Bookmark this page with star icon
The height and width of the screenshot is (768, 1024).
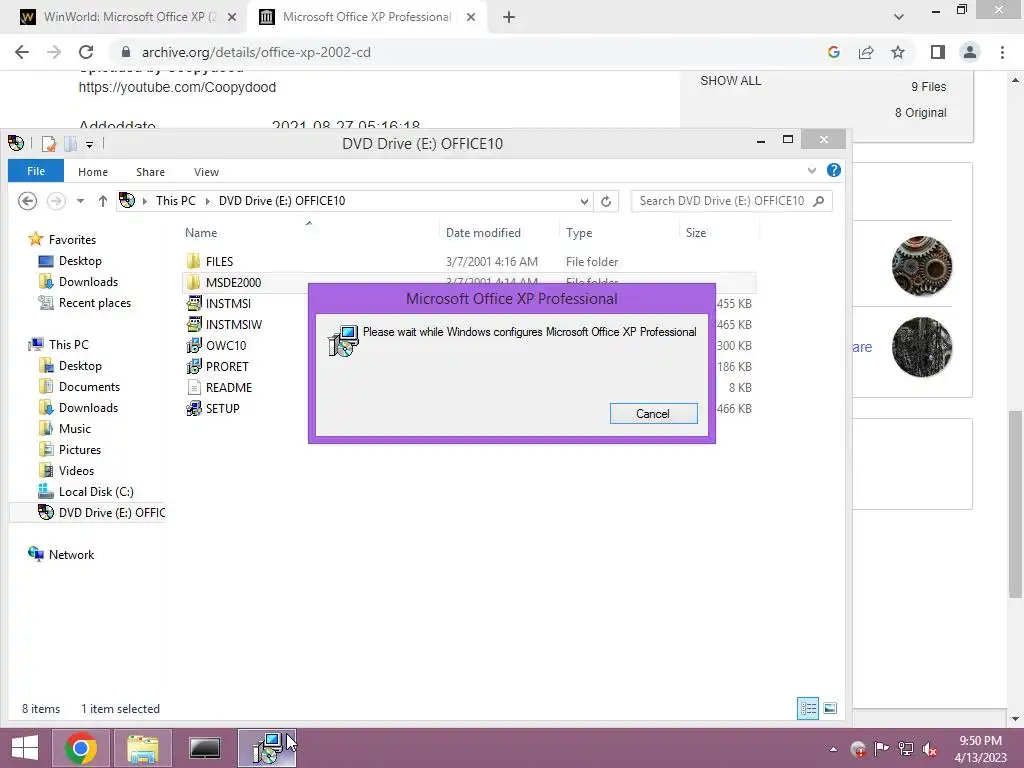click(898, 52)
